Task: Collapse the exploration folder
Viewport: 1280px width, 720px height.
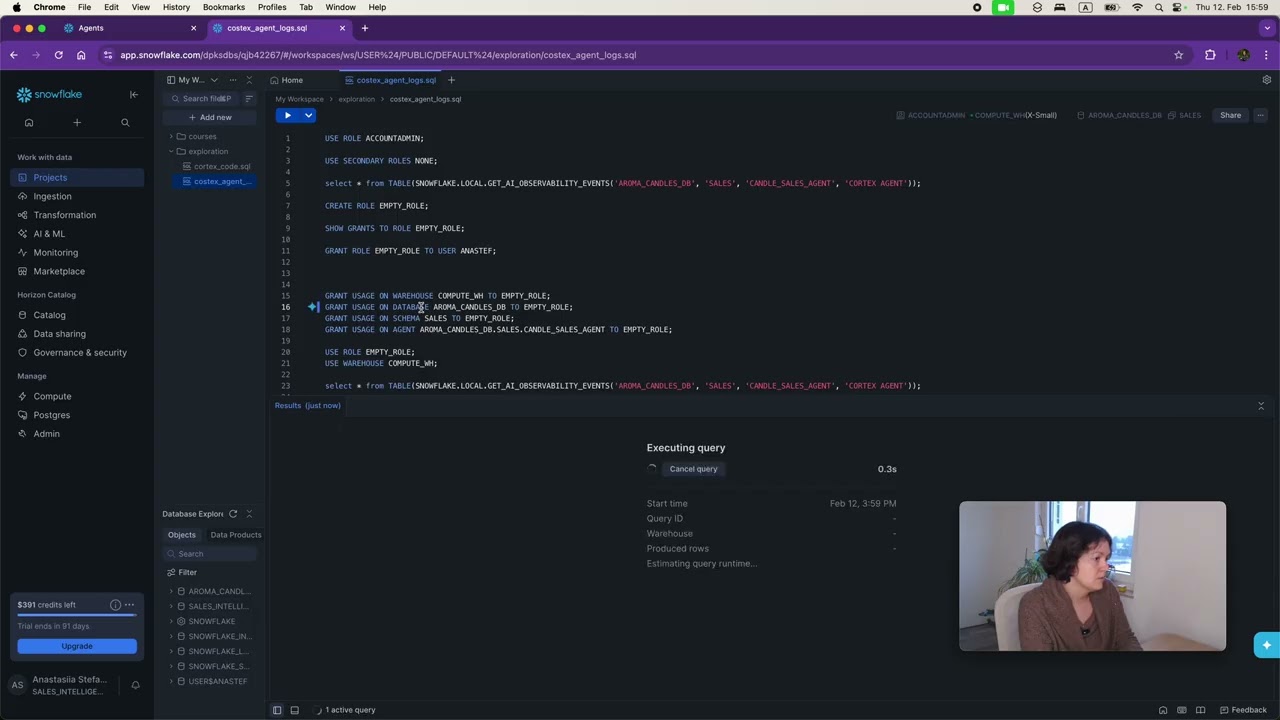Action: (171, 152)
